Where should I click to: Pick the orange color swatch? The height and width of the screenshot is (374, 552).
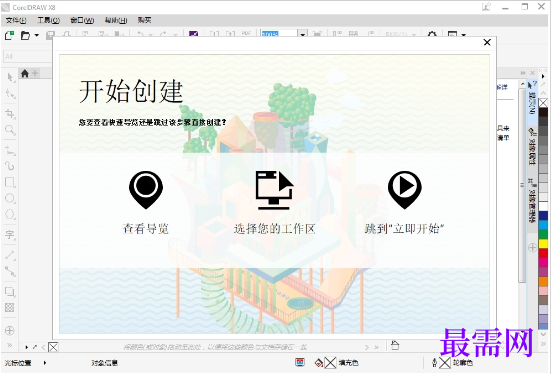543,281
